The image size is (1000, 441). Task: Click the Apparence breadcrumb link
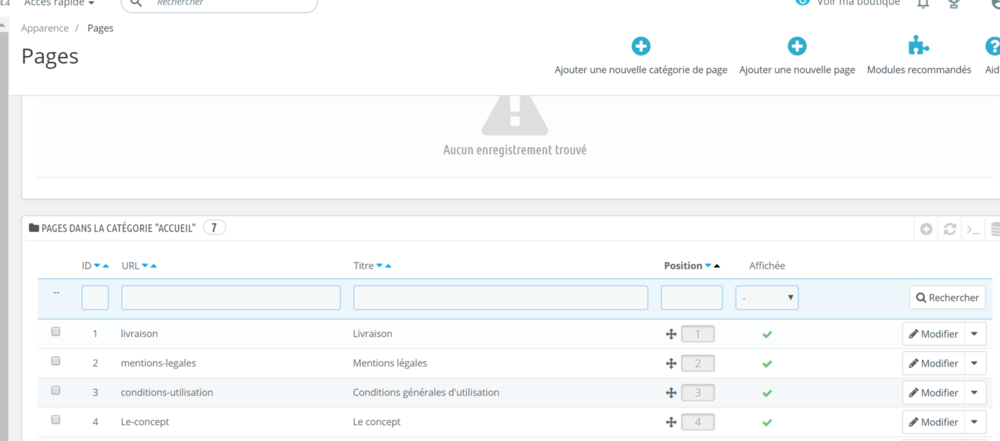[x=45, y=28]
